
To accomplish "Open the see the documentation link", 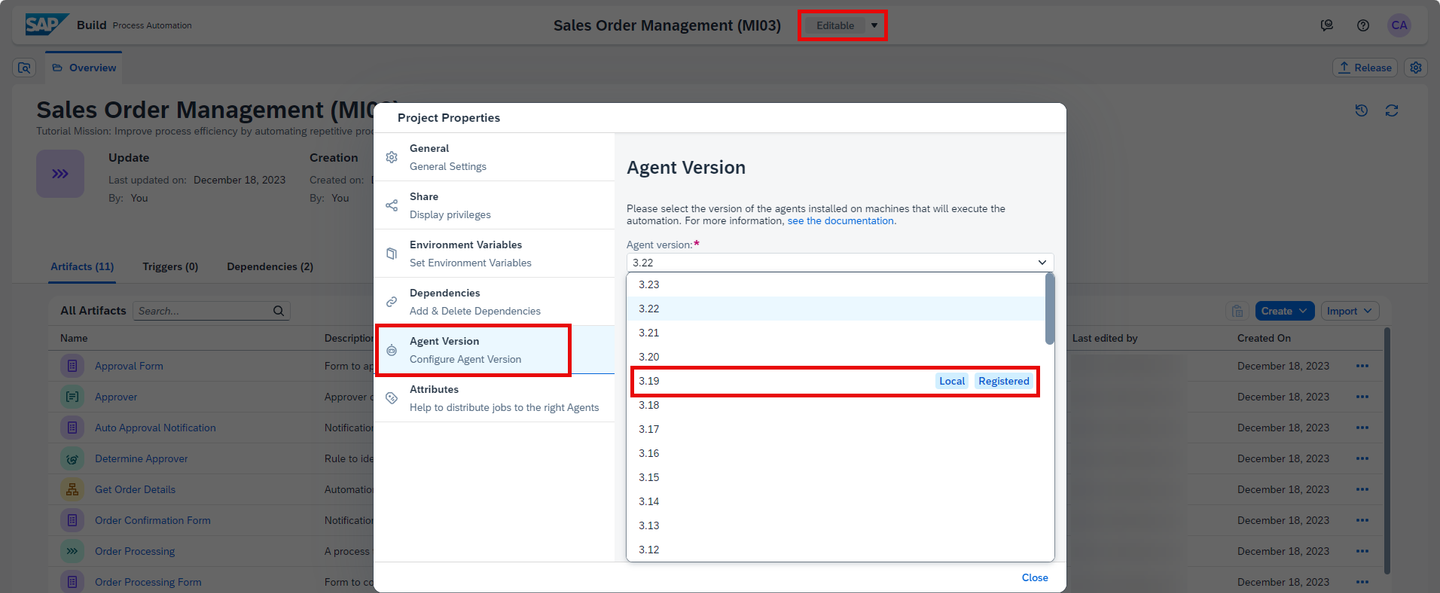I will point(841,221).
